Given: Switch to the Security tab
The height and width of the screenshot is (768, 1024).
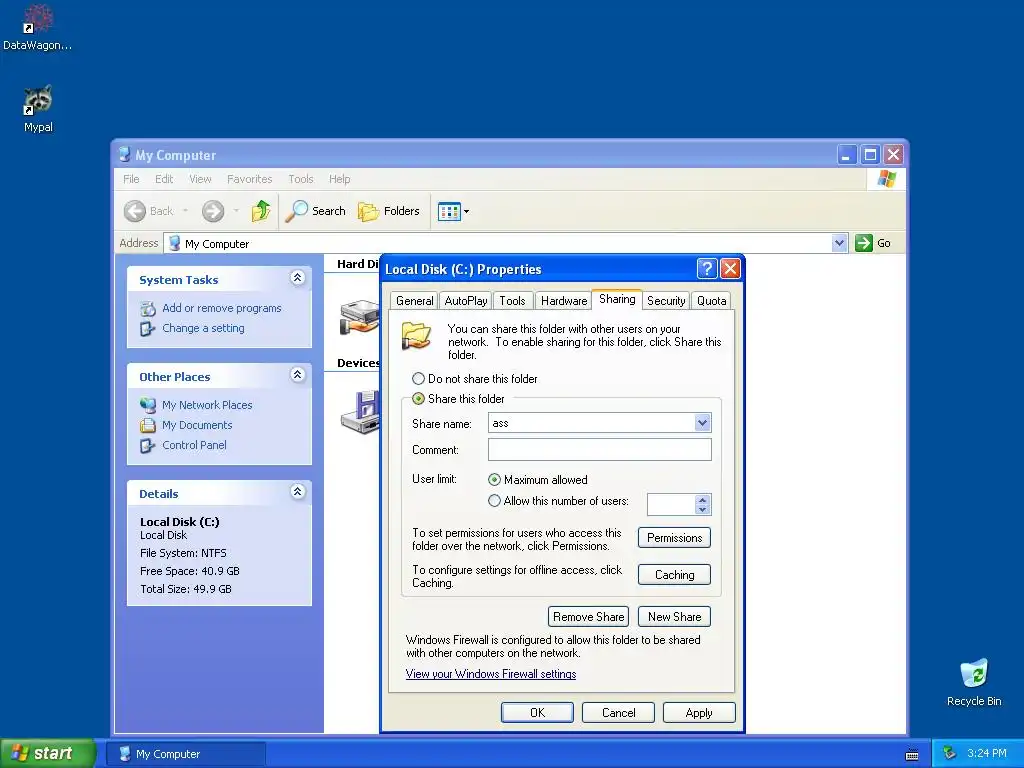Looking at the screenshot, I should point(666,300).
